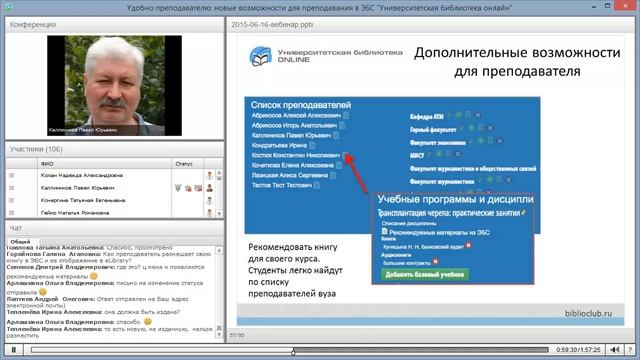Screen dimensions: 640x360
Task: Click chat panel scroll-down arrow
Action: 219,335
